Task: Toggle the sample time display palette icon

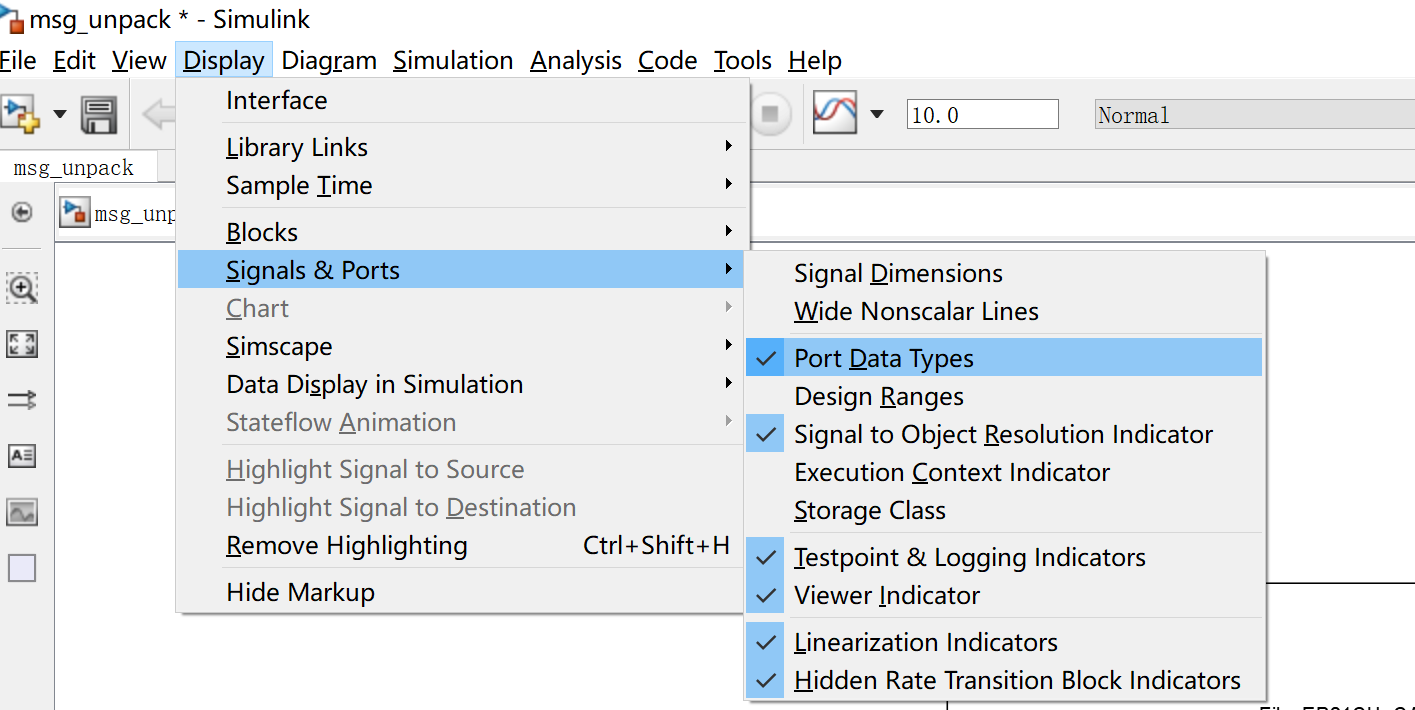Action: tap(22, 401)
